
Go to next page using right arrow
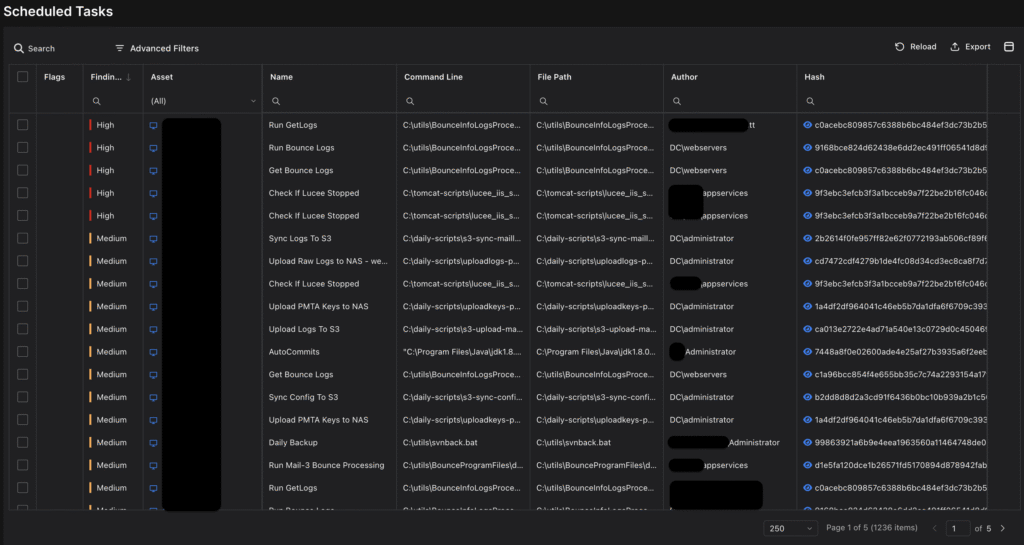pos(1003,528)
